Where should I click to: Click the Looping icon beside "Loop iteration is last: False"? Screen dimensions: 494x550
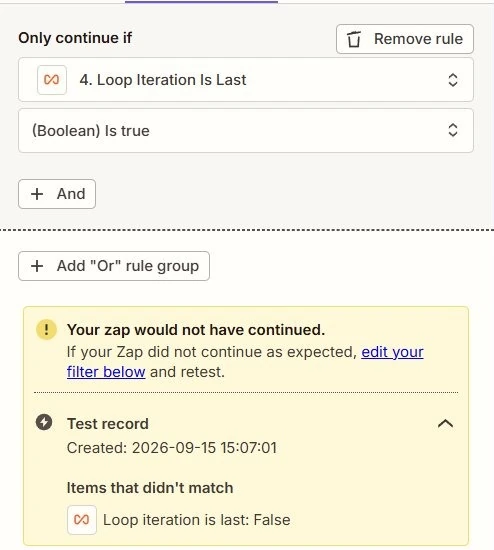click(82, 519)
